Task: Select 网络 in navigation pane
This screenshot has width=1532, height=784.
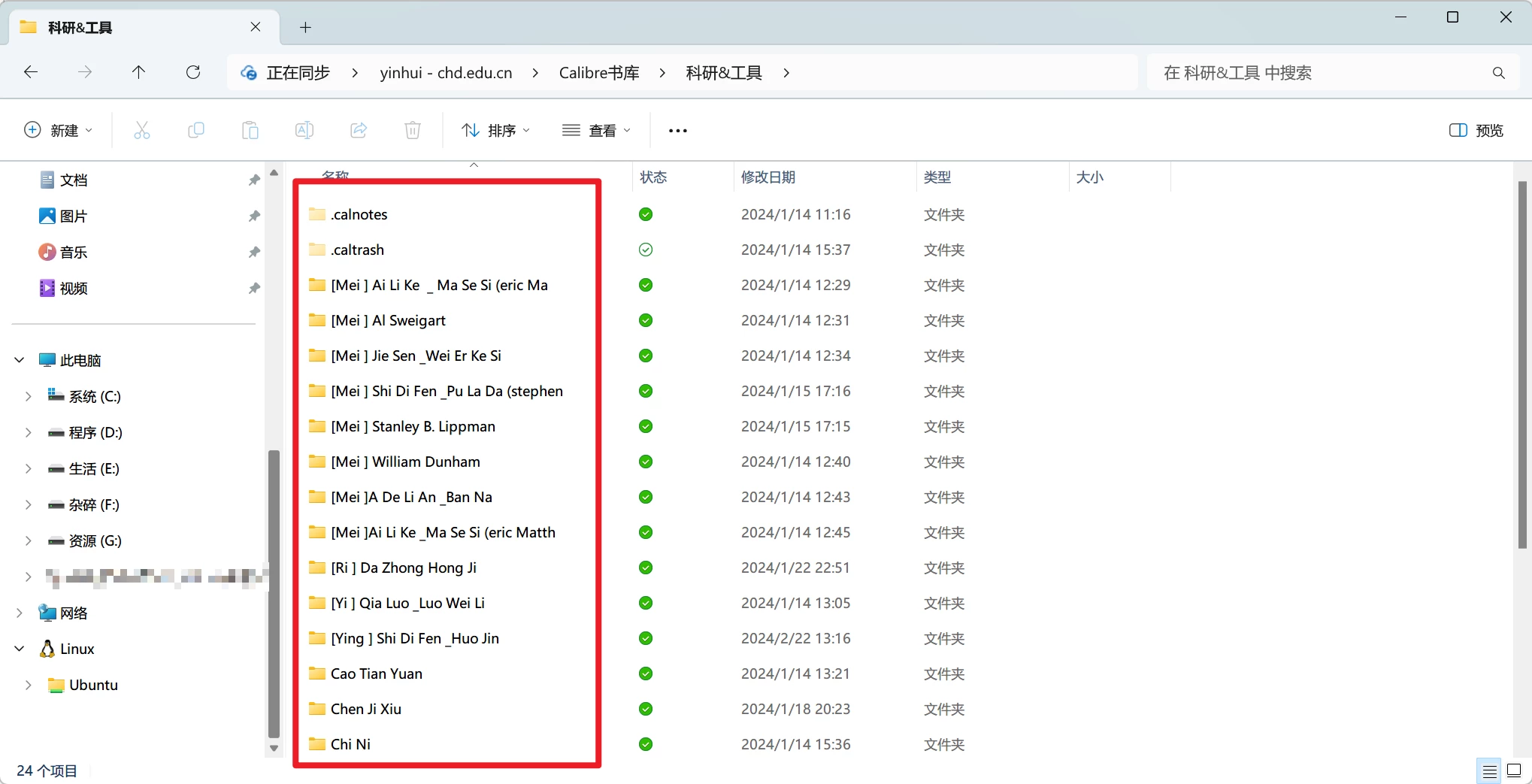Action: tap(74, 613)
